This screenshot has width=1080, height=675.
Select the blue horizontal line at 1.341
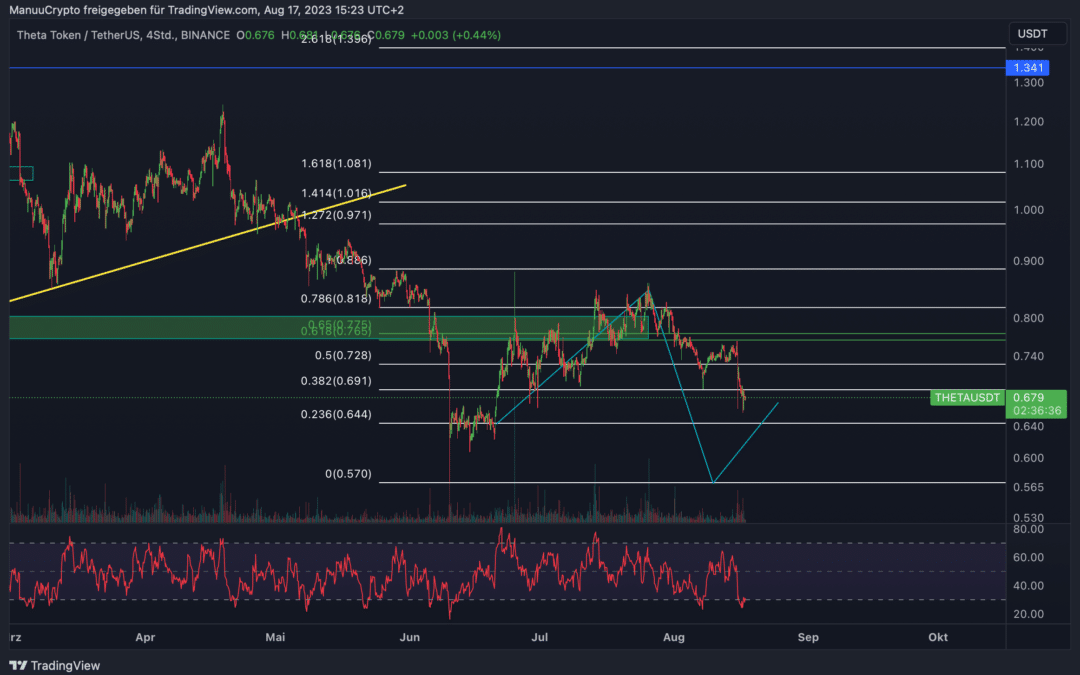[x=507, y=68]
